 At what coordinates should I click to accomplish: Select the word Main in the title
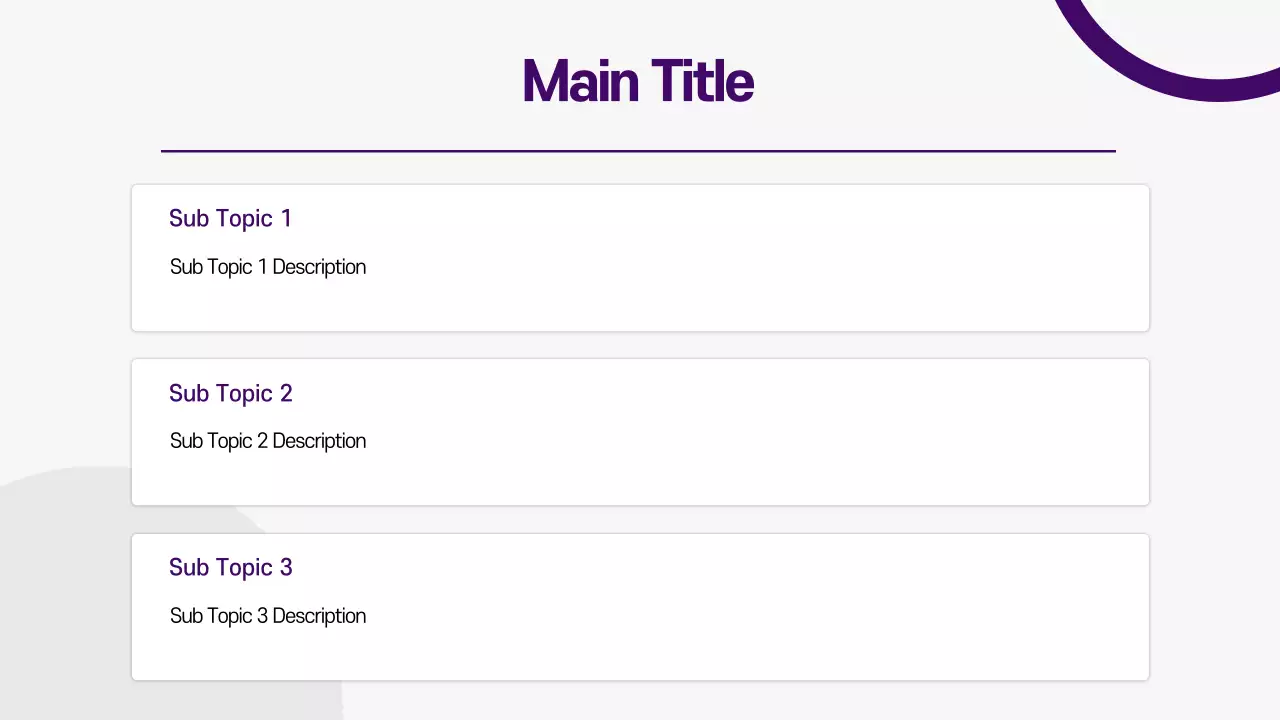[x=580, y=81]
